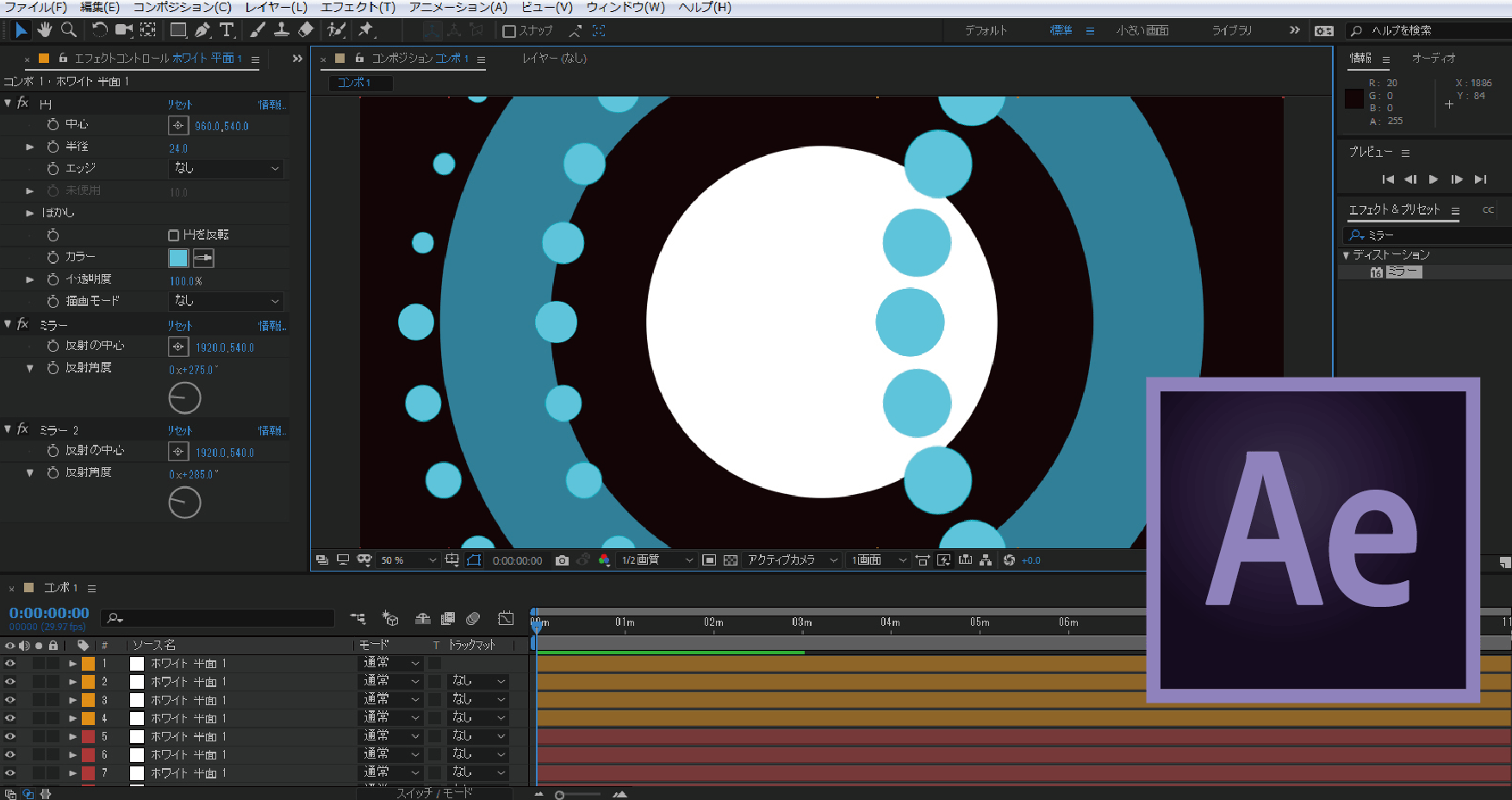Select the Rotation tool
Image resolution: width=1512 pixels, height=800 pixels.
pos(100,30)
